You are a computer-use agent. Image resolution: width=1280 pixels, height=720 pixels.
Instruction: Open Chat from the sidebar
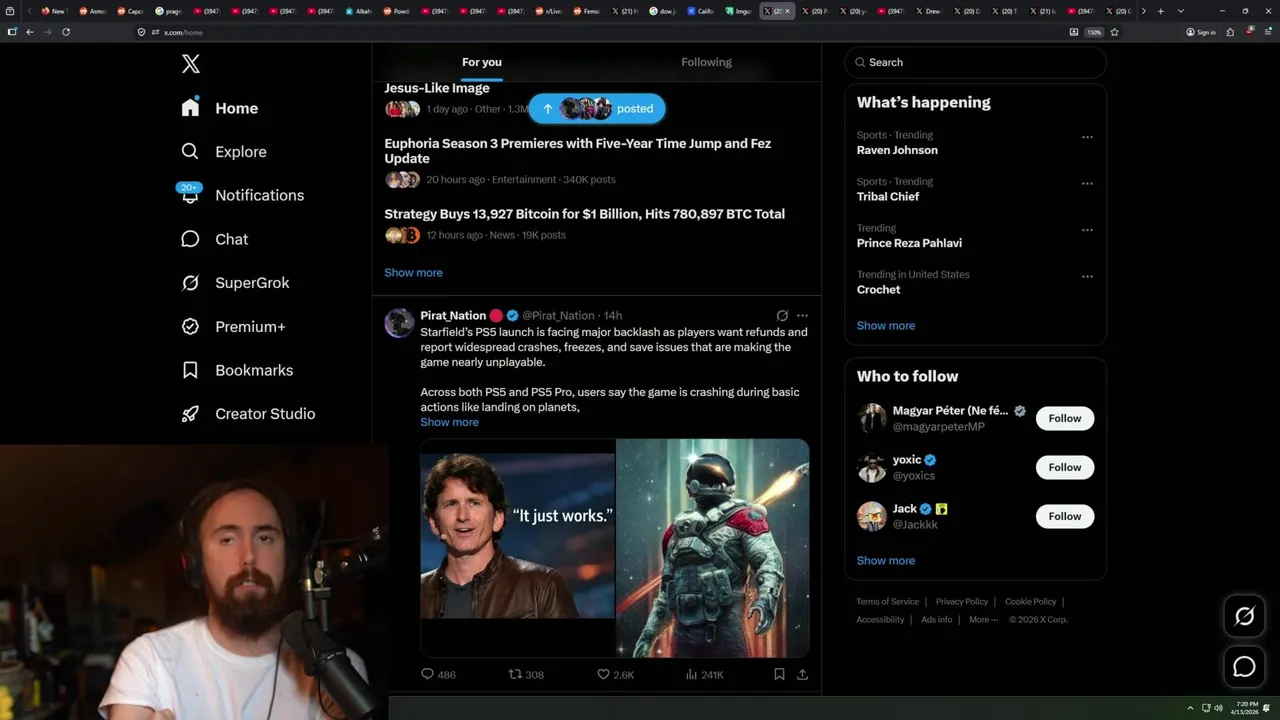[214, 239]
